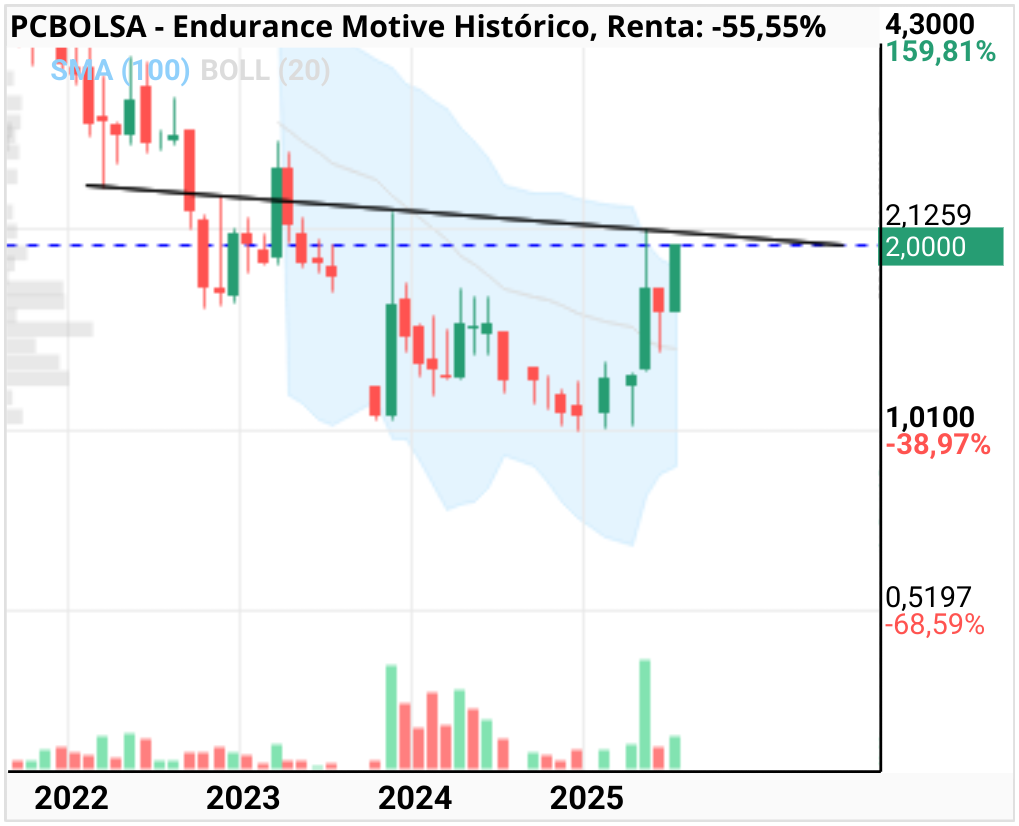This screenshot has width=1019, height=826.
Task: Click the 2022 year label on time axis
Action: click(71, 799)
